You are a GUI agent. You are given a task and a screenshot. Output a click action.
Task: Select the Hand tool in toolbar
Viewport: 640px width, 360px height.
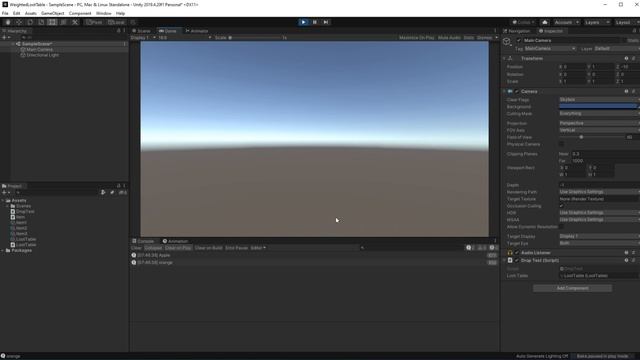(x=8, y=22)
